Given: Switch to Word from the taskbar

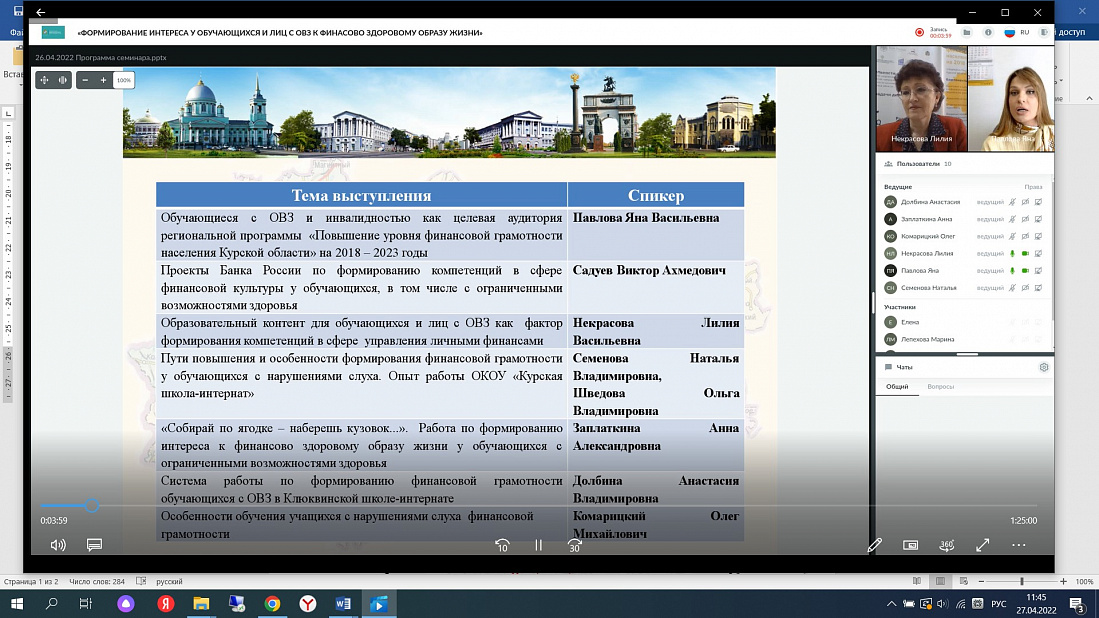Looking at the screenshot, I should 343,603.
